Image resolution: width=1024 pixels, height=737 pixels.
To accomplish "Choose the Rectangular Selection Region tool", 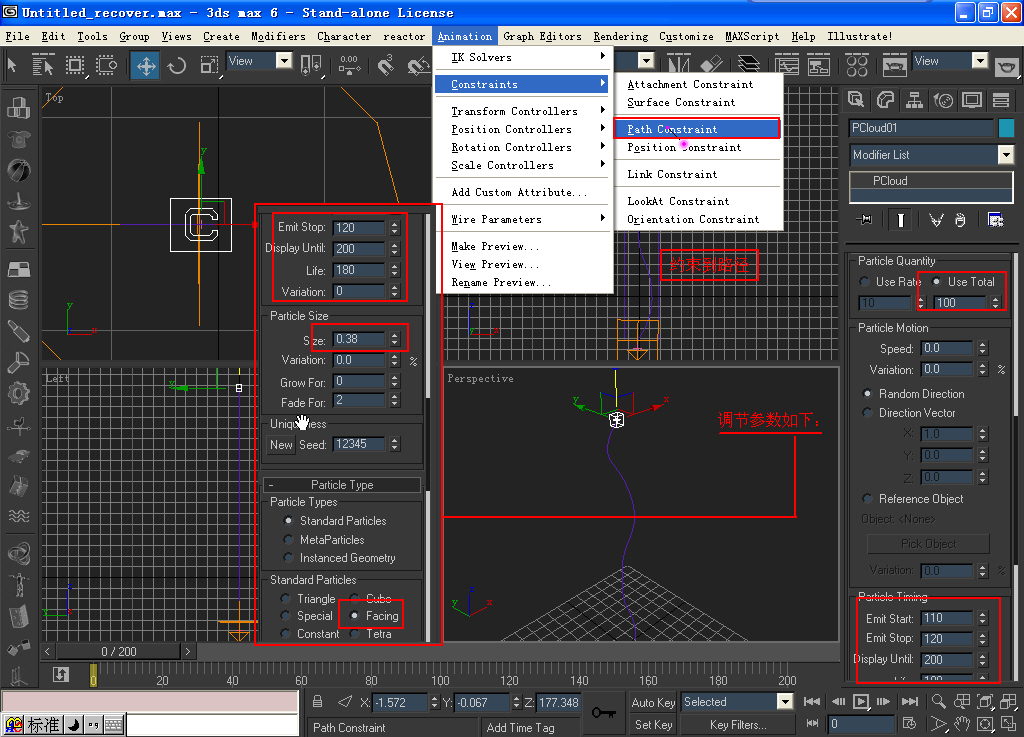I will pyautogui.click(x=75, y=65).
